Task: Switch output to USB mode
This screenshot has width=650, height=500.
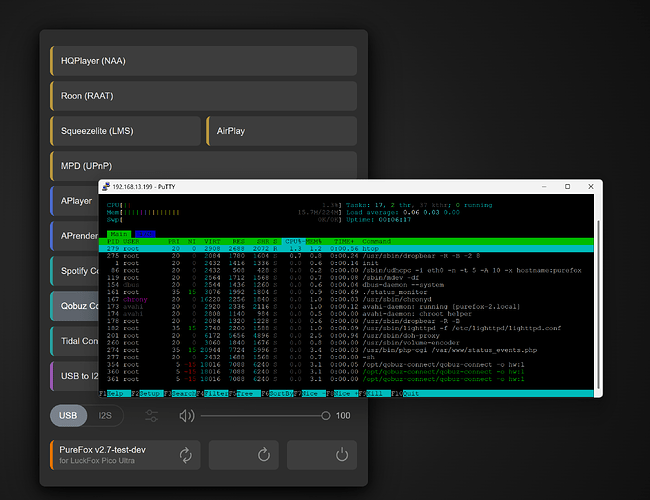Action: (x=68, y=415)
